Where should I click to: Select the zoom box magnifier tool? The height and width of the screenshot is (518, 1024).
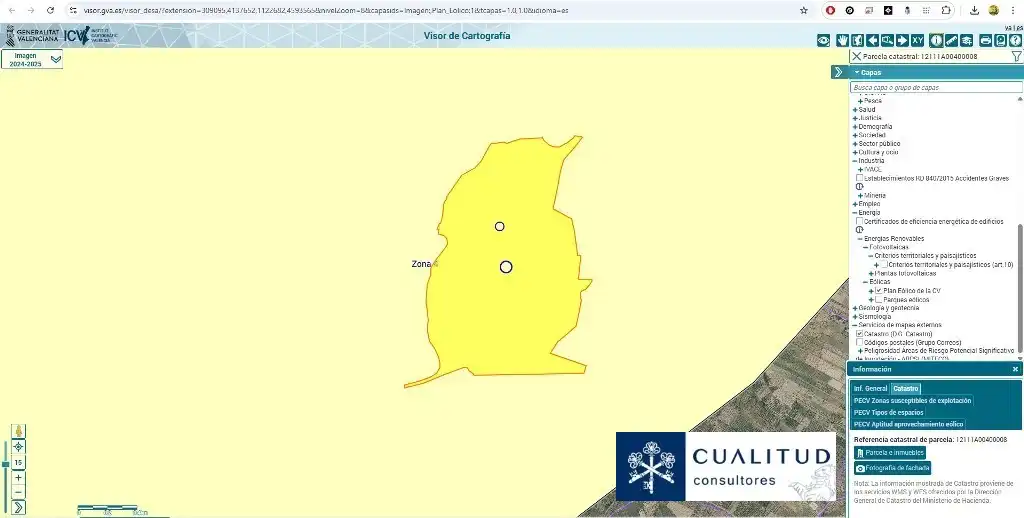(887, 40)
